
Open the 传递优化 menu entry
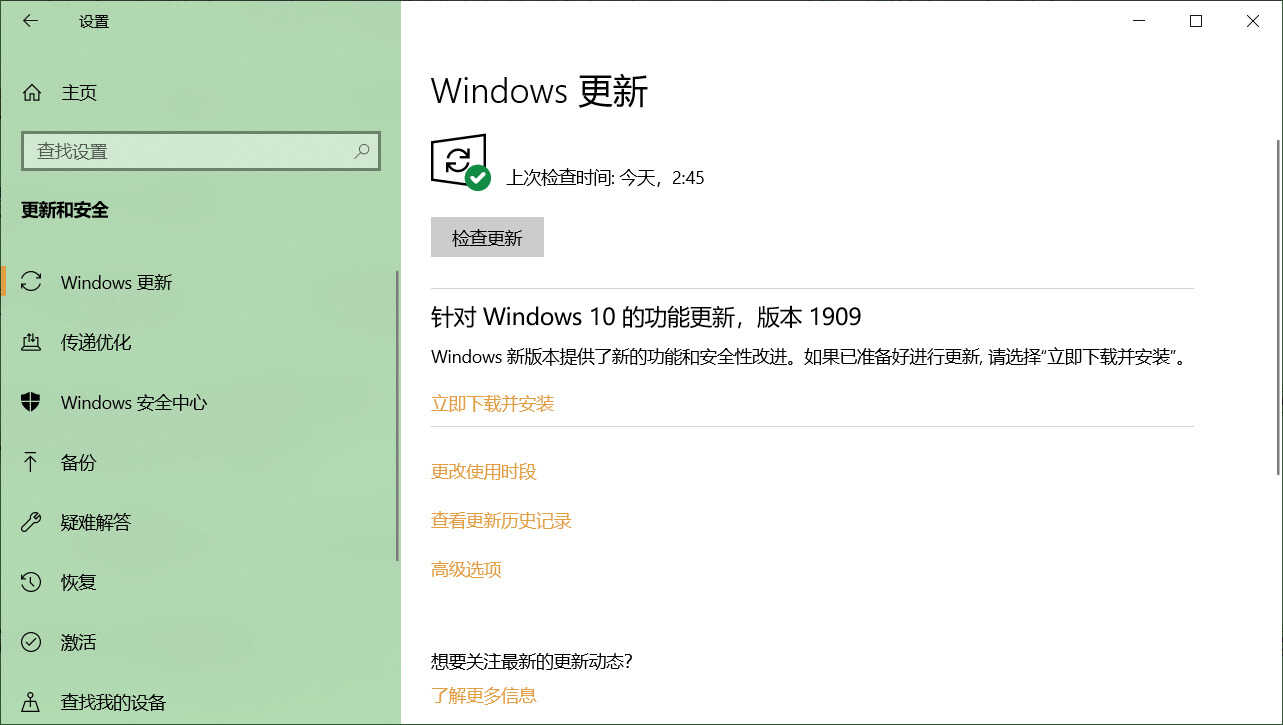[198, 342]
